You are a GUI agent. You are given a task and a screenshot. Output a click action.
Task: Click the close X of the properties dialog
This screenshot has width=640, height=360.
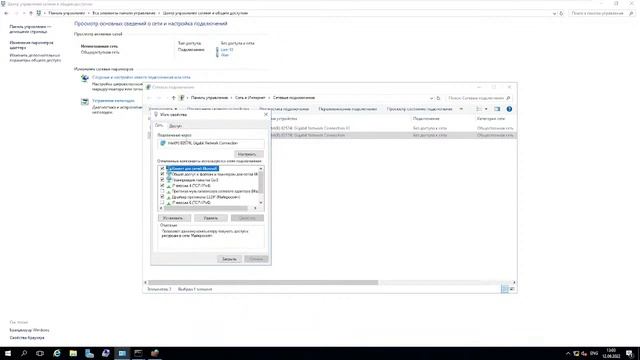[x=266, y=115]
